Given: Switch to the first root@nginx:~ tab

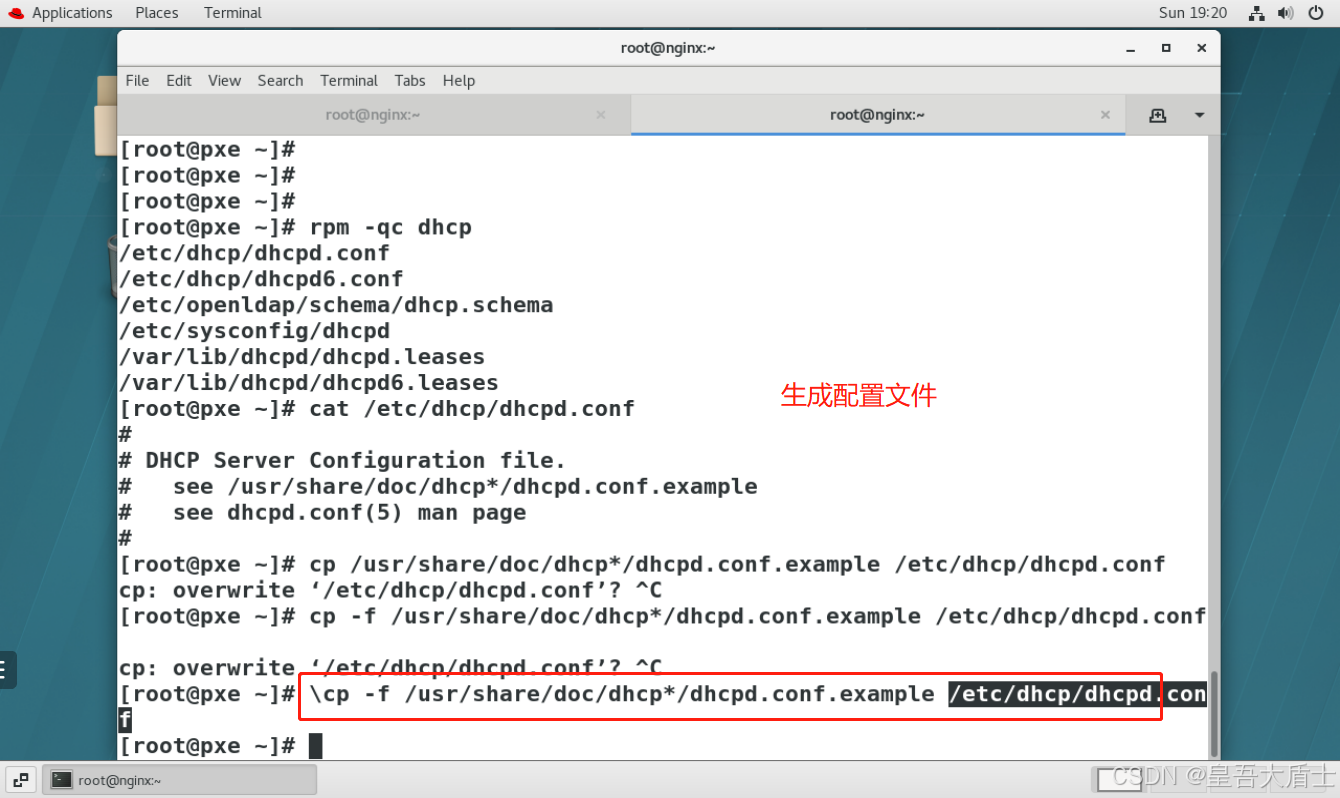Looking at the screenshot, I should pyautogui.click(x=373, y=115).
